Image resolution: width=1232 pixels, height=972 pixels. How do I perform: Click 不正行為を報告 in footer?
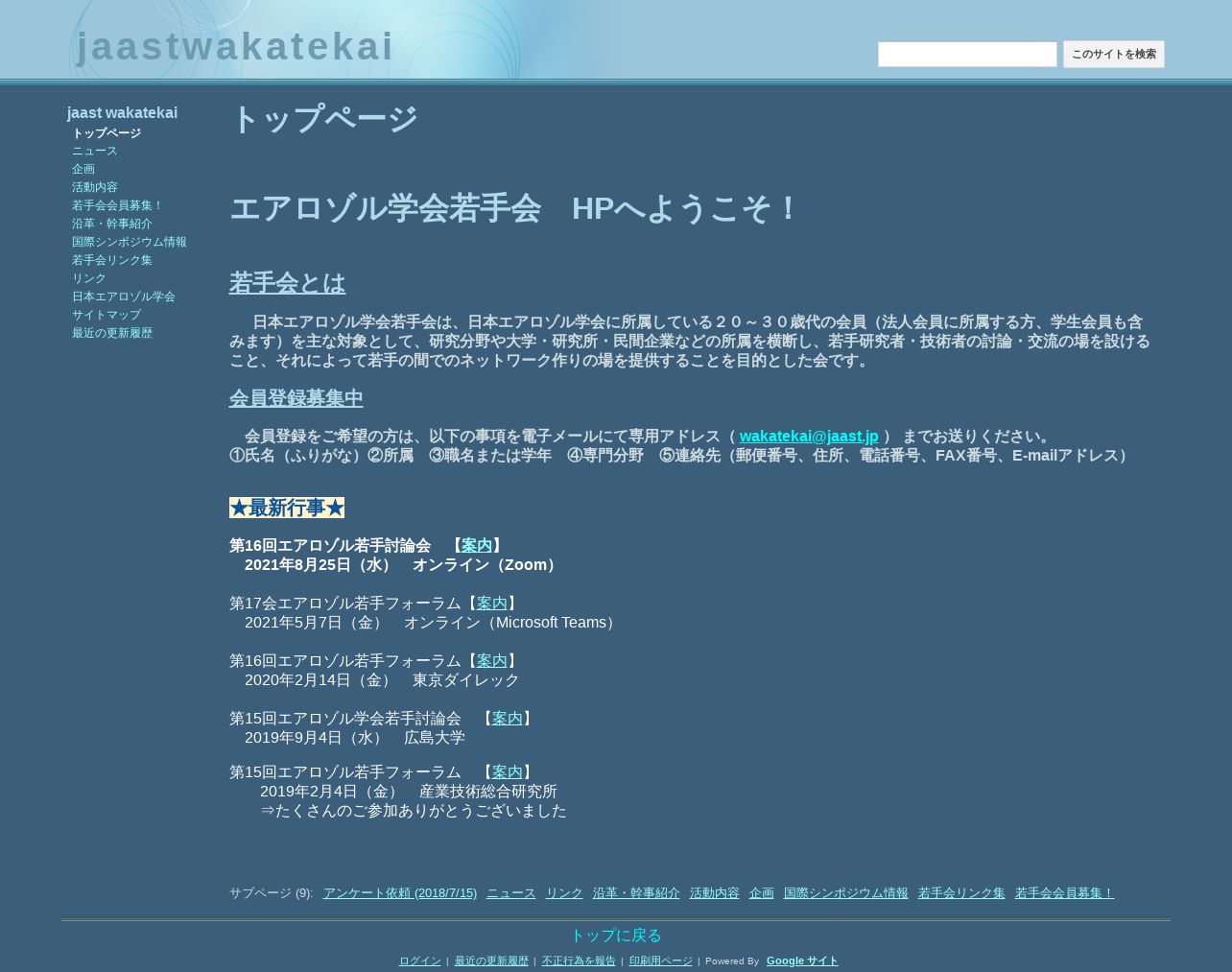coord(579,960)
